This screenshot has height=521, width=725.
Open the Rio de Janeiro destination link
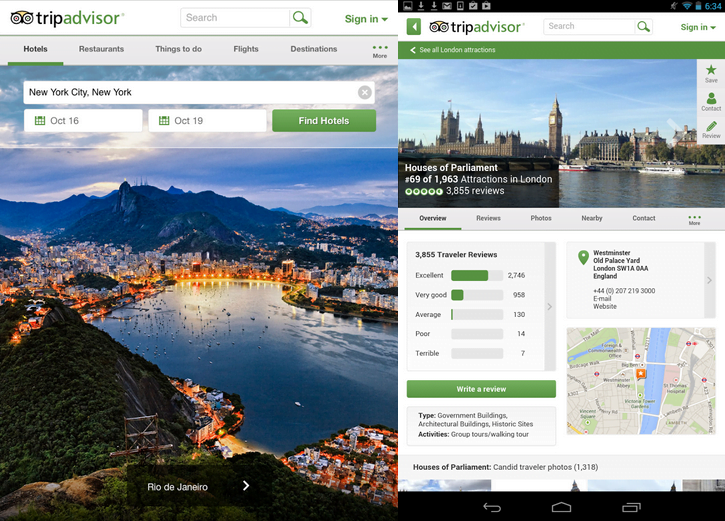(x=178, y=487)
